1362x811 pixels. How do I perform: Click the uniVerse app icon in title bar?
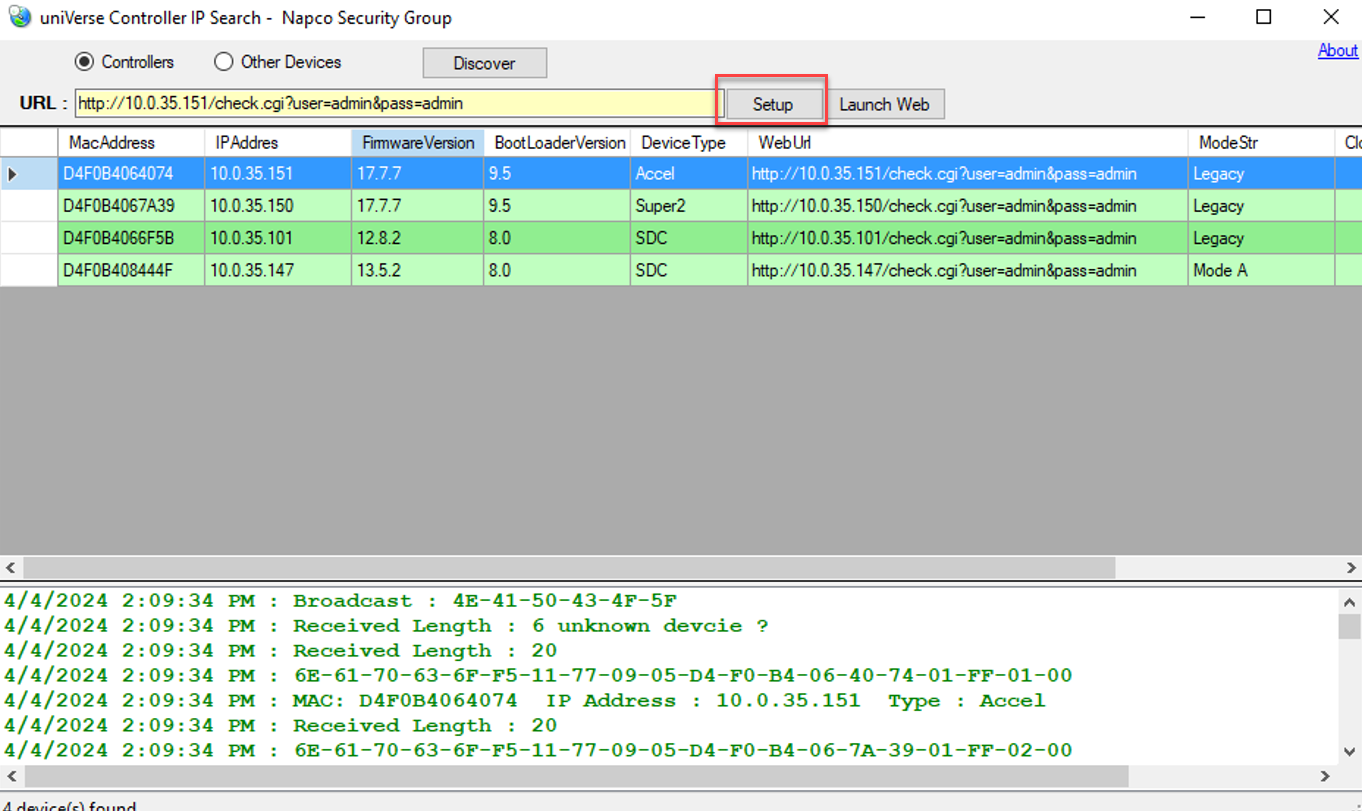(19, 17)
